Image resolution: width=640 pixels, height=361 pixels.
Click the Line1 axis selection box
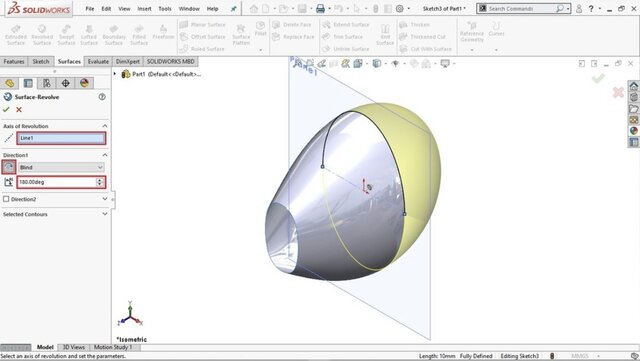(61, 138)
